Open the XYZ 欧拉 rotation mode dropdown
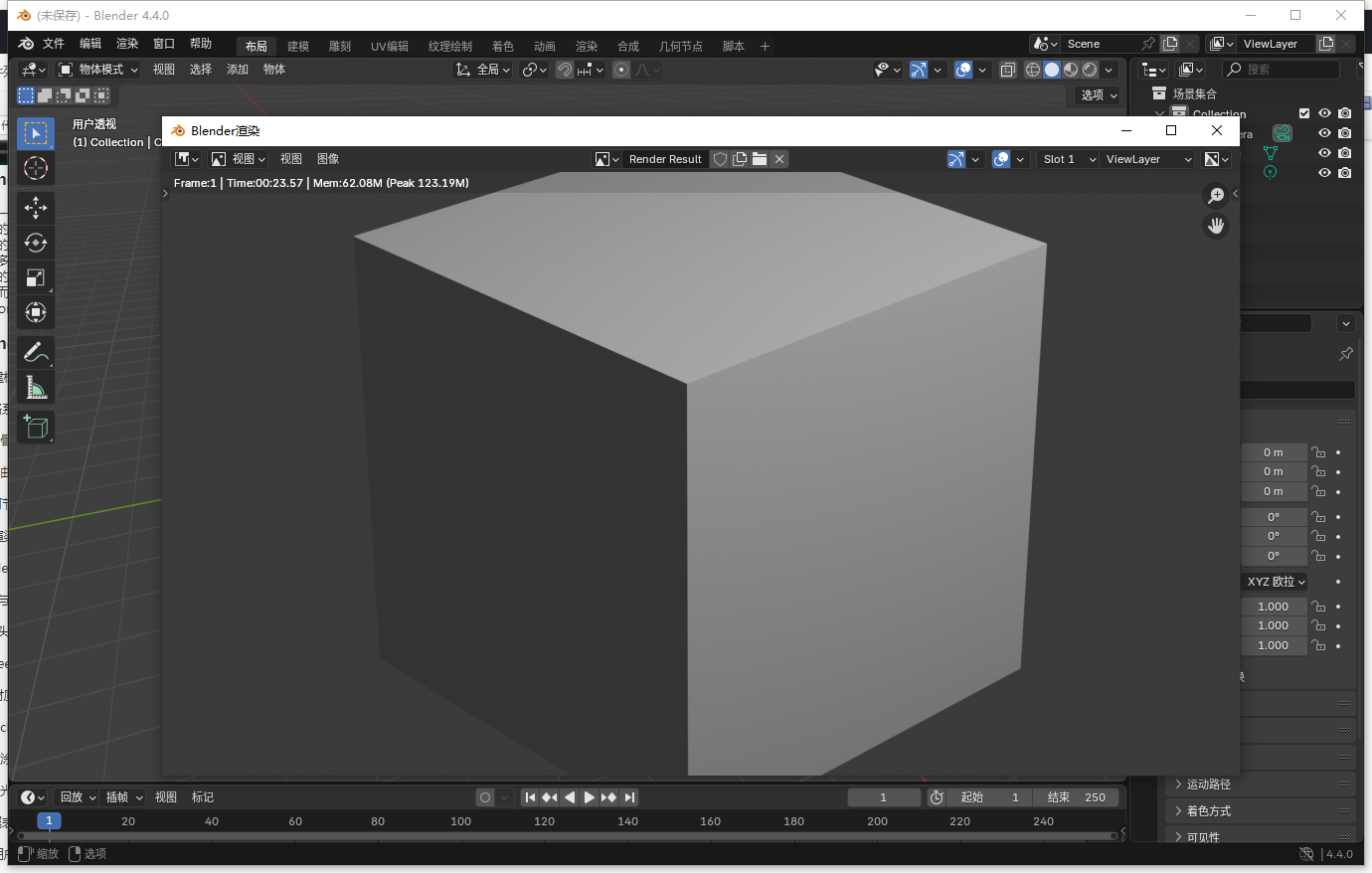 [x=1275, y=581]
